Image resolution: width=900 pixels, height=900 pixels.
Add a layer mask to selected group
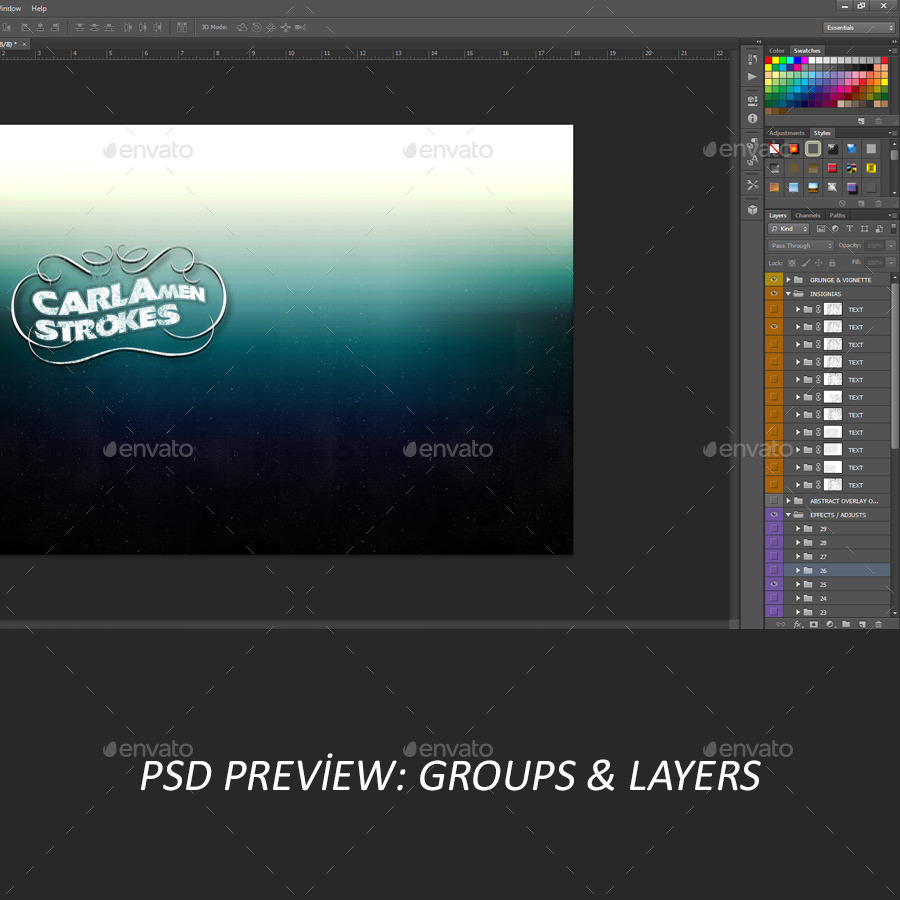click(x=814, y=623)
